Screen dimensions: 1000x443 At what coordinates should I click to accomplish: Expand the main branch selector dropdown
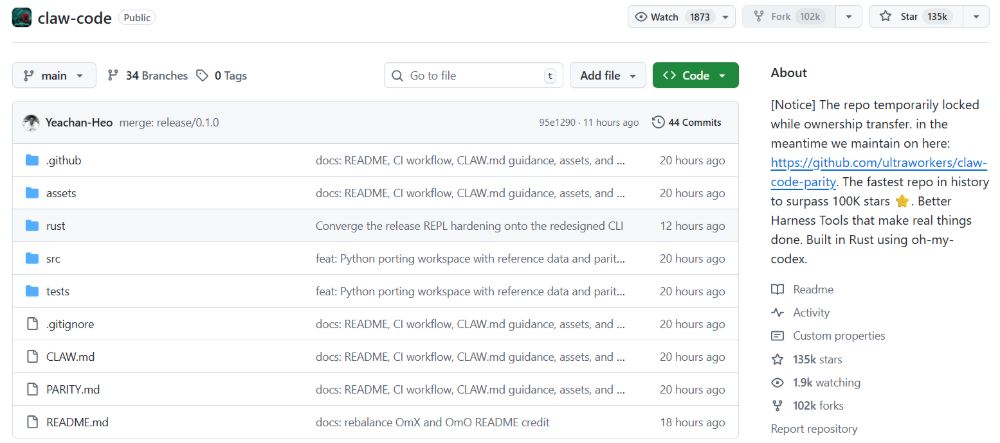click(x=54, y=75)
